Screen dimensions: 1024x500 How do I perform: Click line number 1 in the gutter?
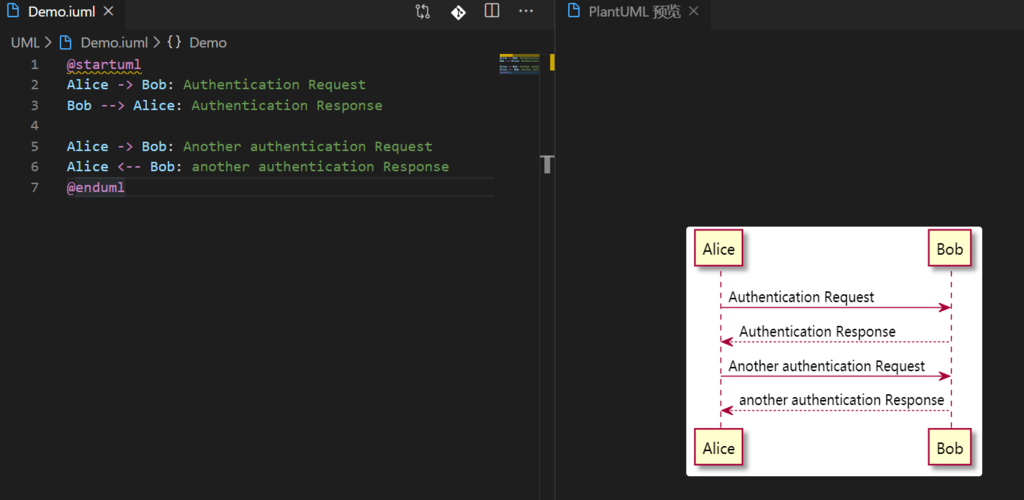pyautogui.click(x=34, y=65)
